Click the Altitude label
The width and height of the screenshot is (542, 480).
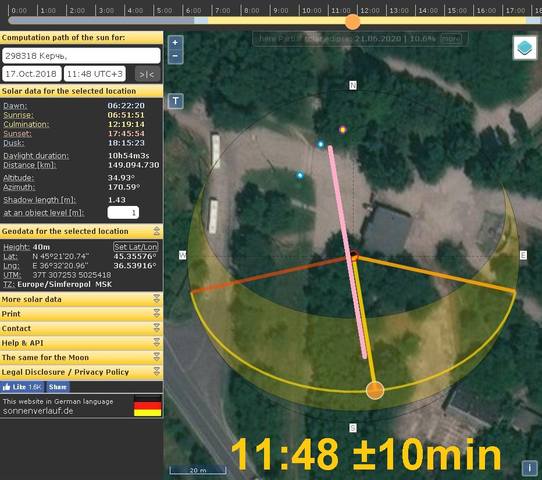18,178
